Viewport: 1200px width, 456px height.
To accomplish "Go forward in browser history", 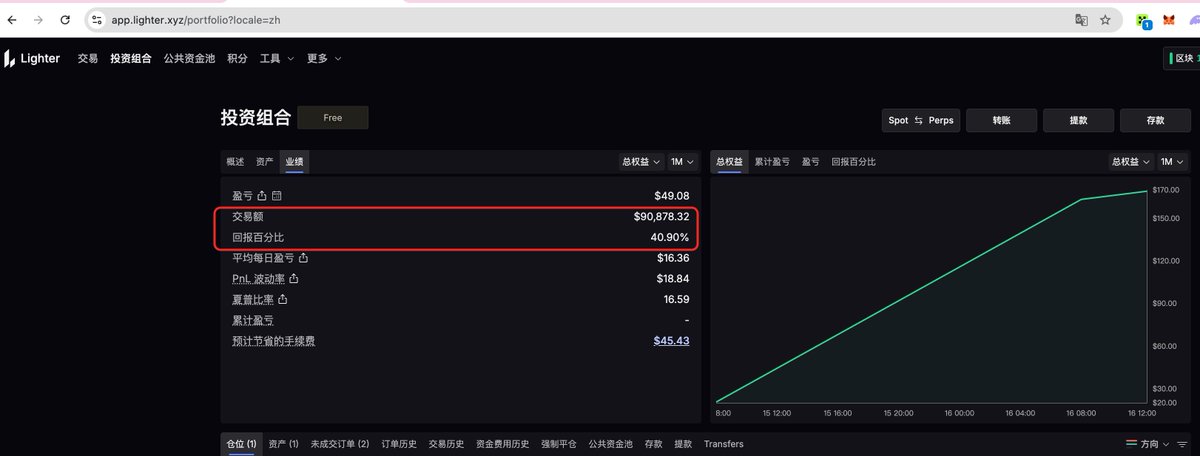I will coord(39,19).
